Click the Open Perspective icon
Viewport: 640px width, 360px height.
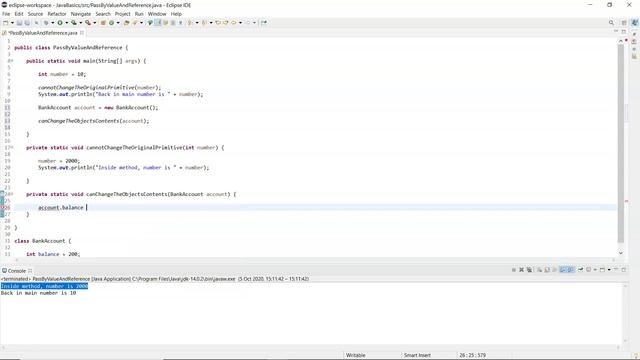point(624,23)
